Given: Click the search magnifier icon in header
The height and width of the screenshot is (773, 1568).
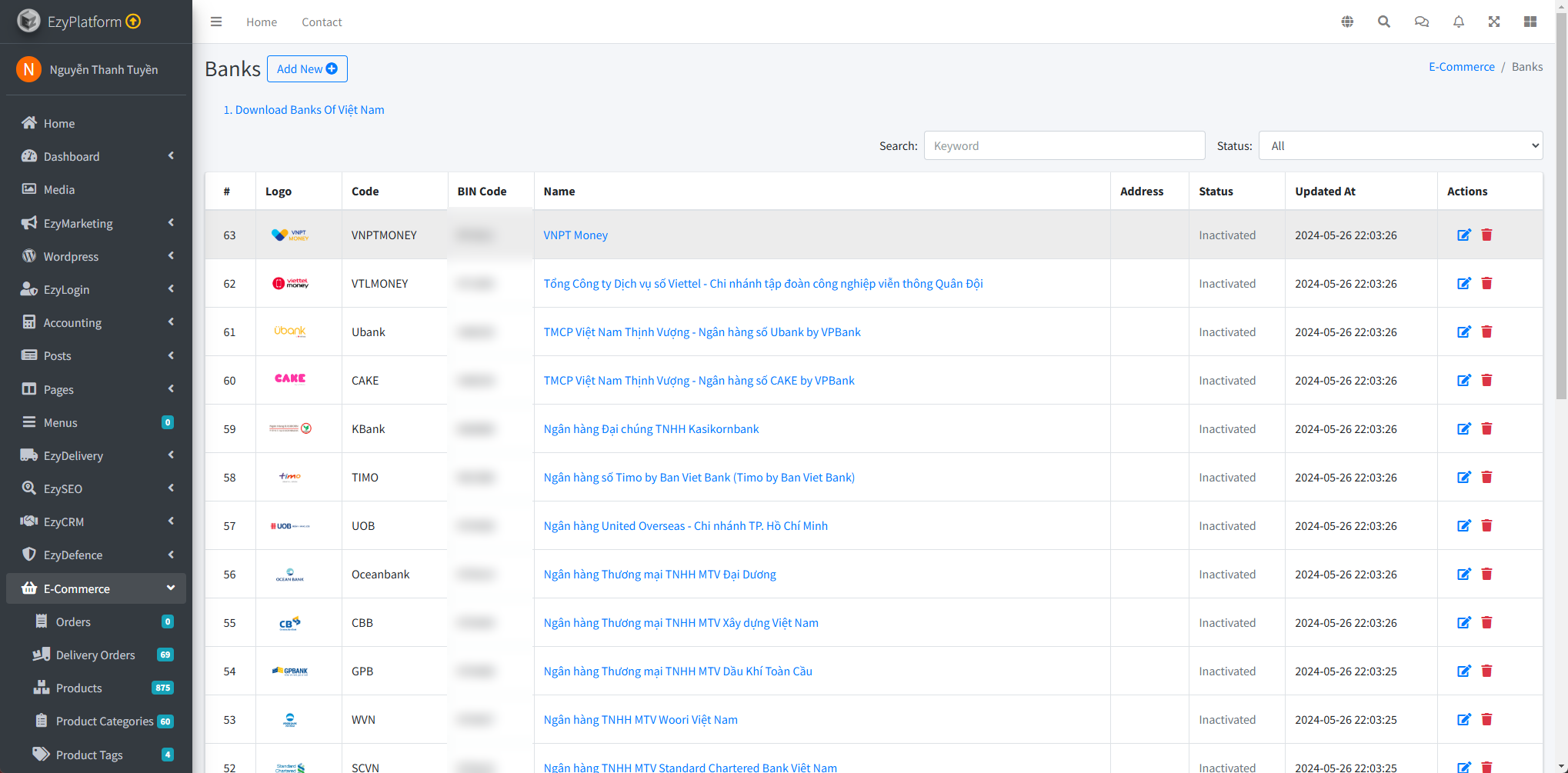Looking at the screenshot, I should click(x=1384, y=22).
